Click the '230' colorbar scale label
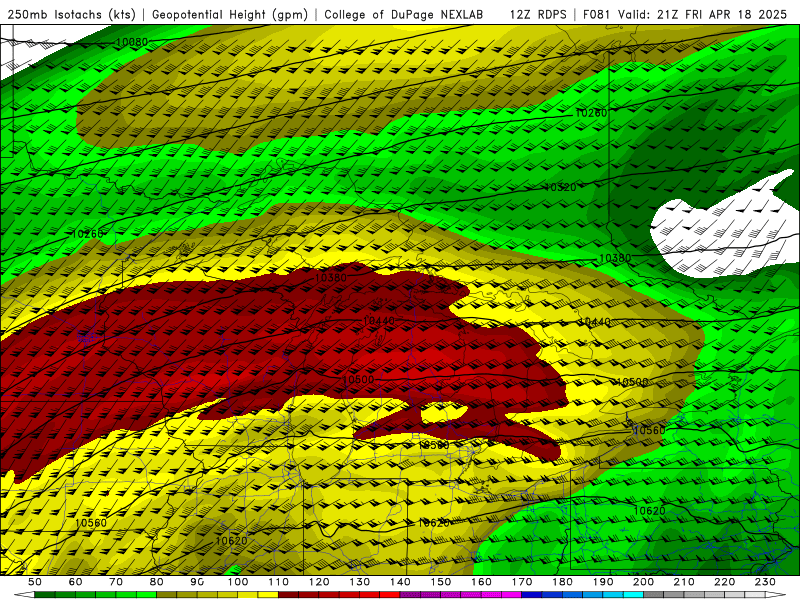 pos(765,582)
